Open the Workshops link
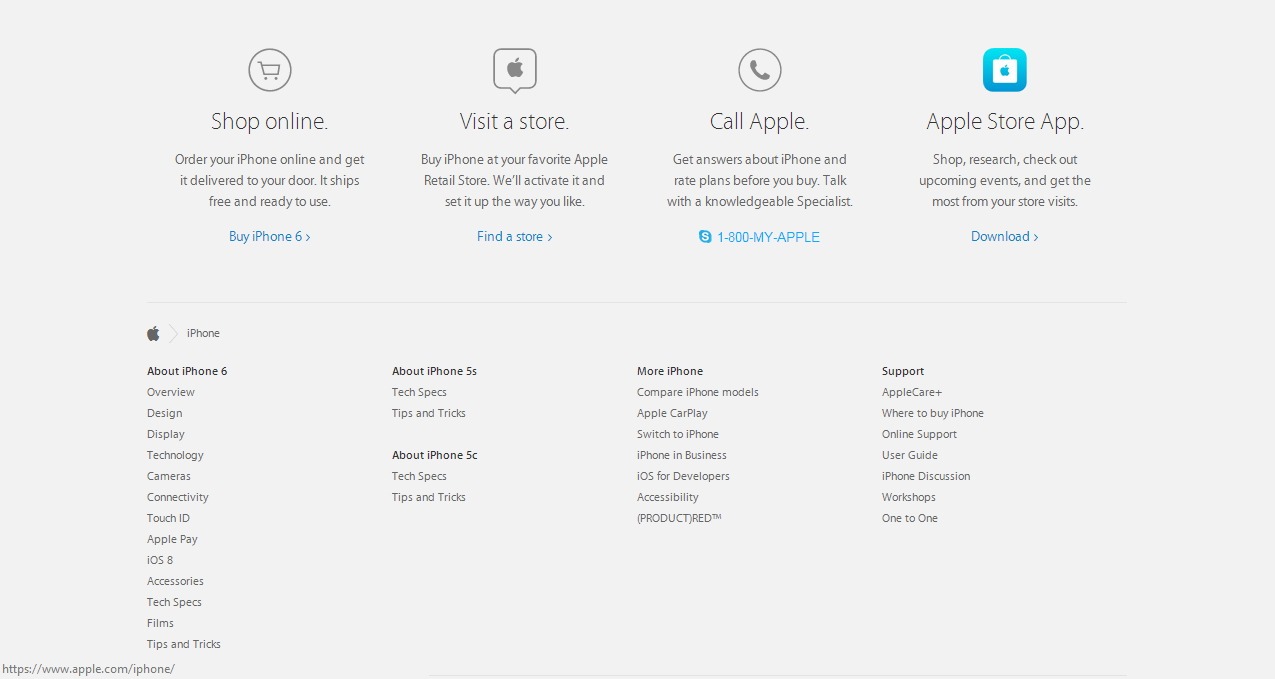 [909, 497]
